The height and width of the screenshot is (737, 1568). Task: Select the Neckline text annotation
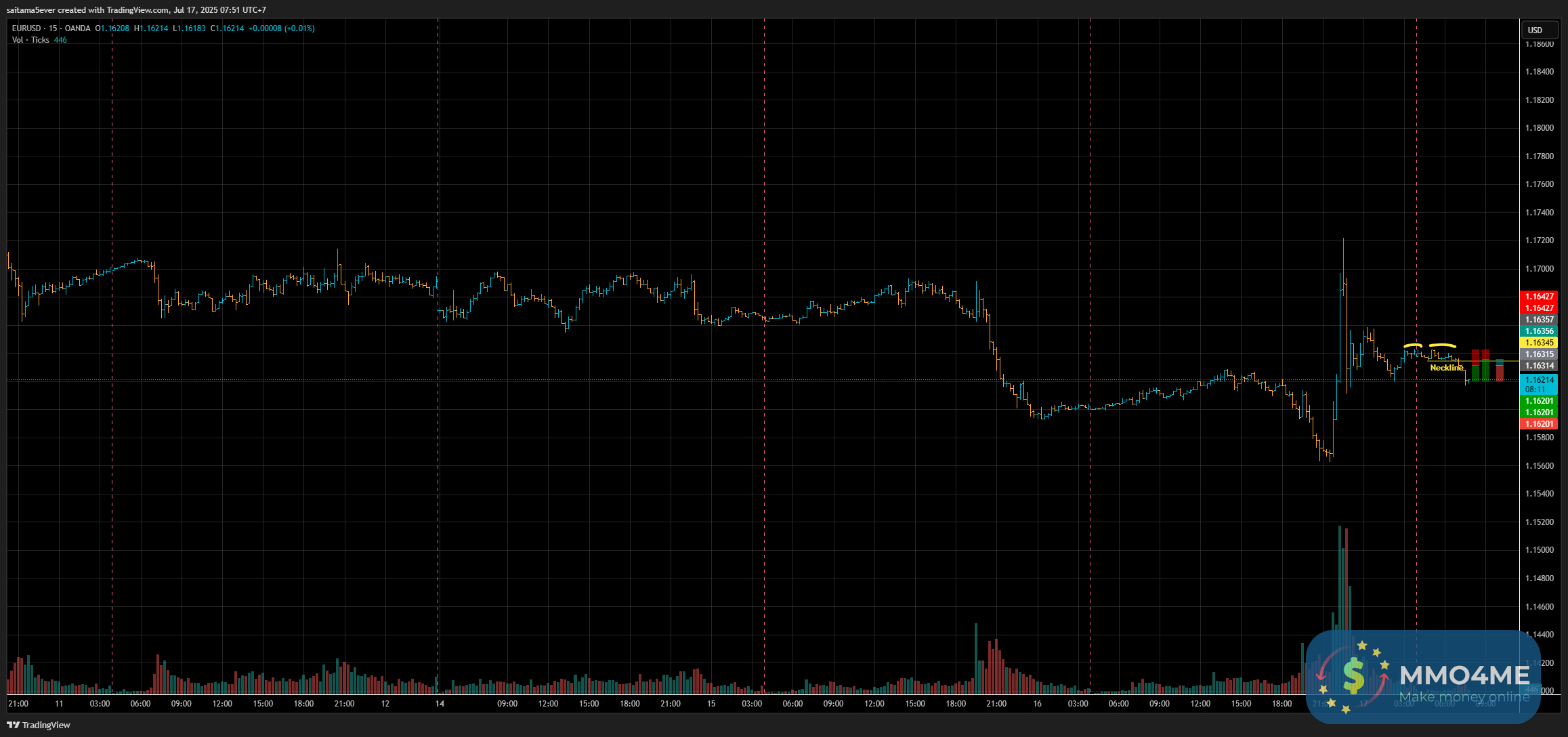click(1446, 368)
